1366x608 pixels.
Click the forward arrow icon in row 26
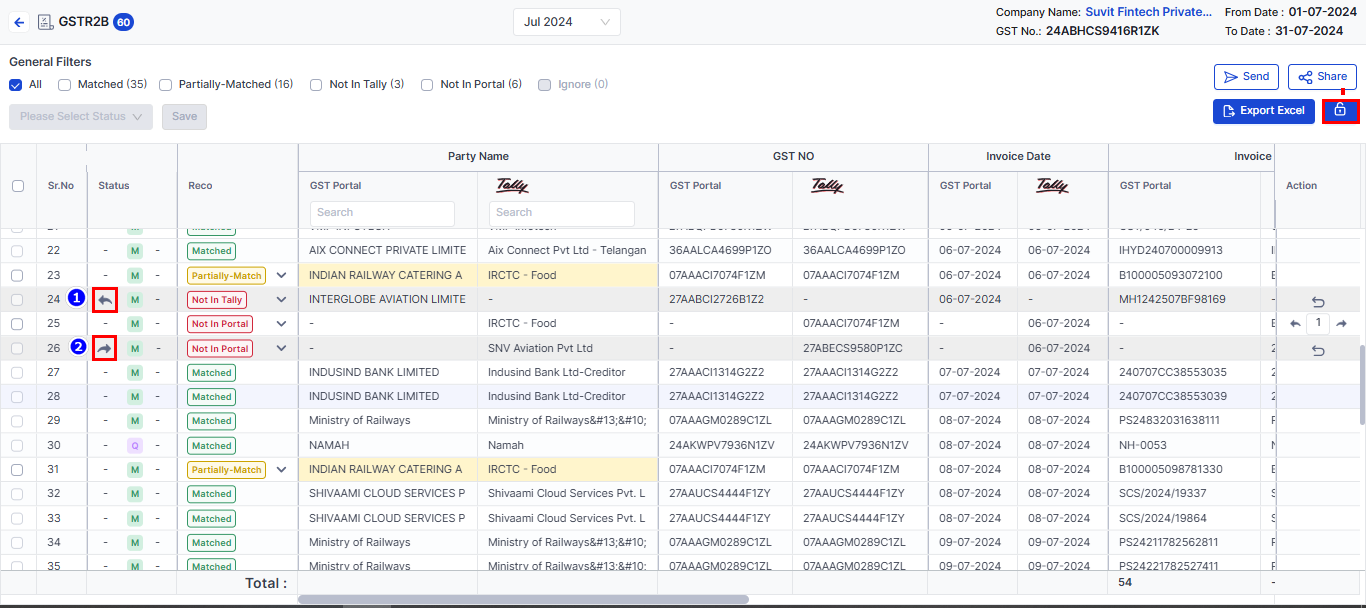[105, 348]
